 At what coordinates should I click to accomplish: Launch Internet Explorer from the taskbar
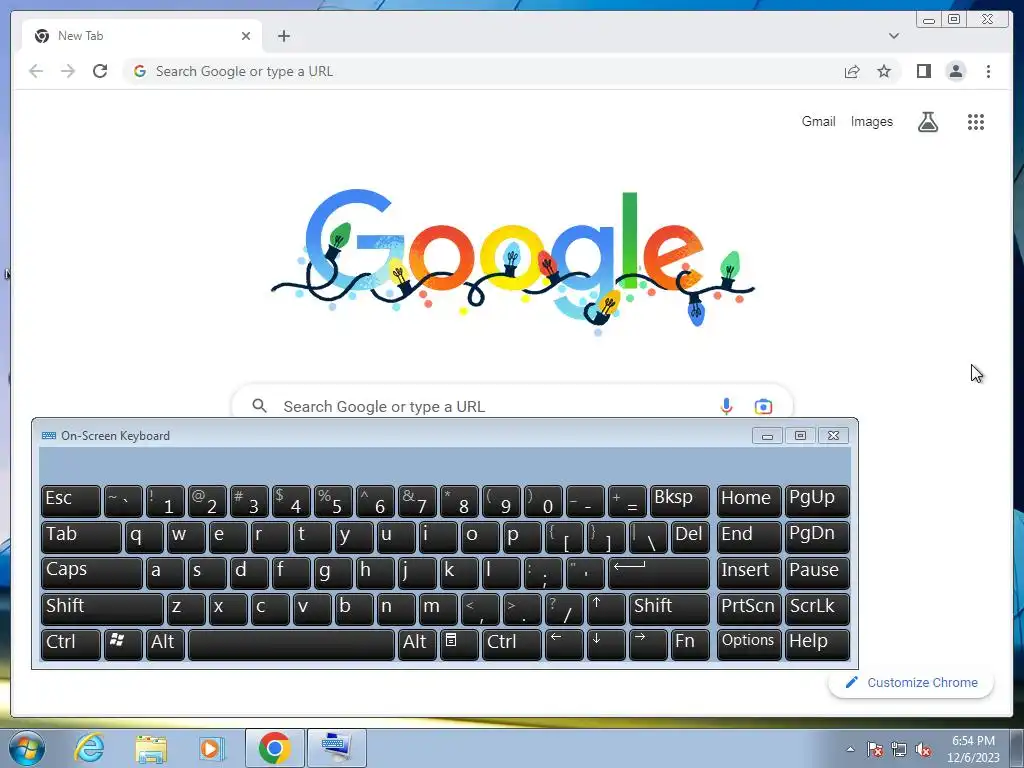tap(89, 748)
